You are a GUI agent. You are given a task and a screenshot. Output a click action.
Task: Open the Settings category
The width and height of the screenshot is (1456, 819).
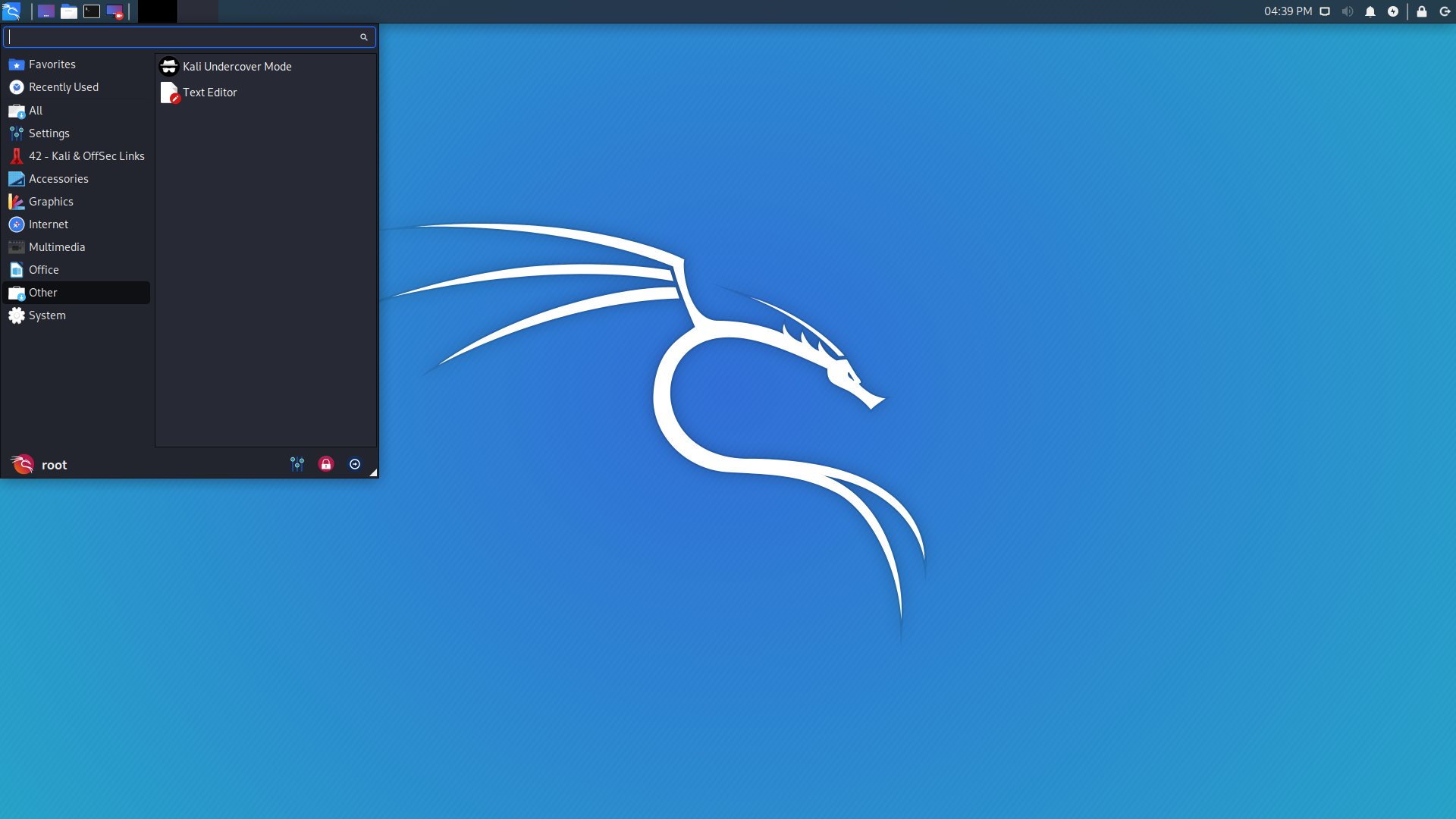[77, 133]
